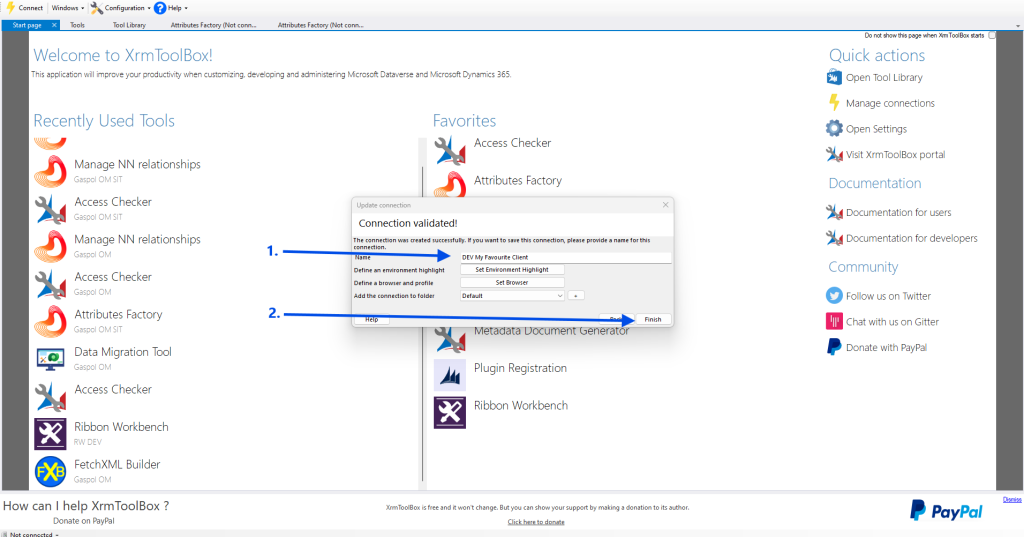The image size is (1024, 537).
Task: Launch recent Attributes Factory icon for Gaspol OM SIT
Action: [50, 321]
